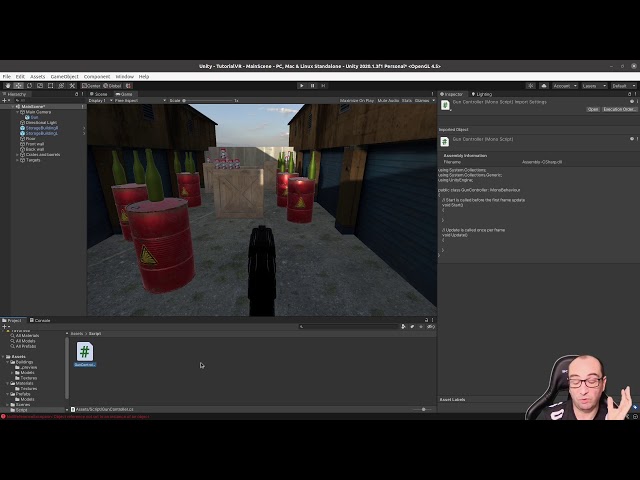Open the first StorageBuilding prefab arrow
The image size is (640, 480).
[x=84, y=128]
